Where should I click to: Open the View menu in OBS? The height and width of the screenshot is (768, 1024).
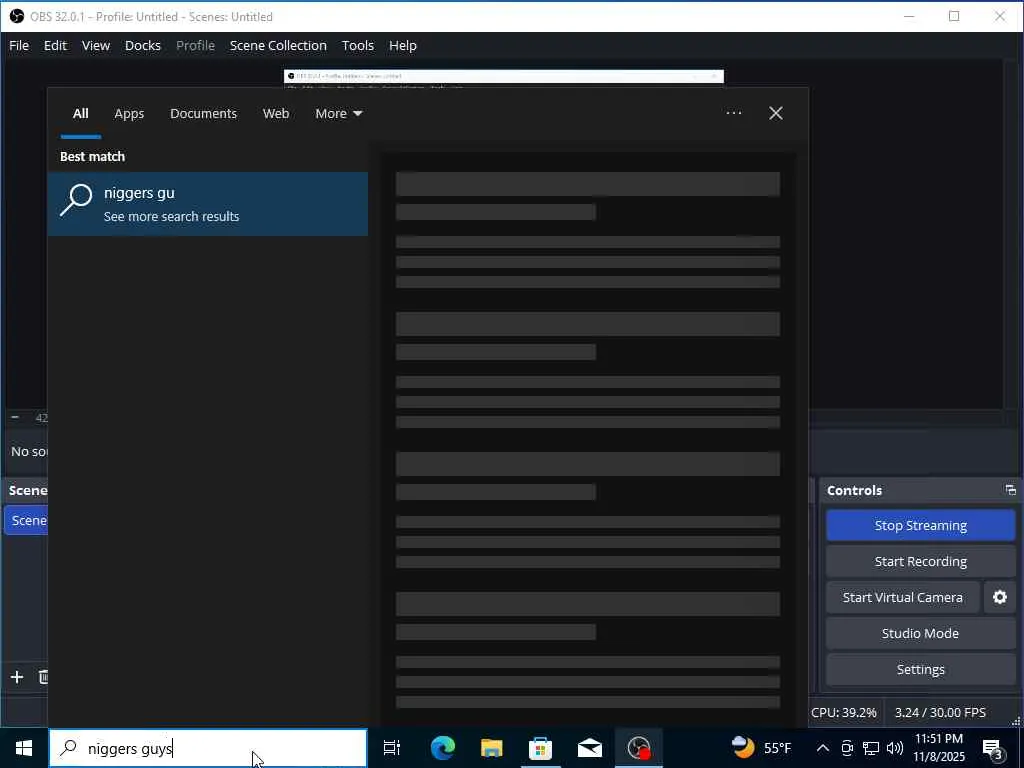pyautogui.click(x=95, y=46)
